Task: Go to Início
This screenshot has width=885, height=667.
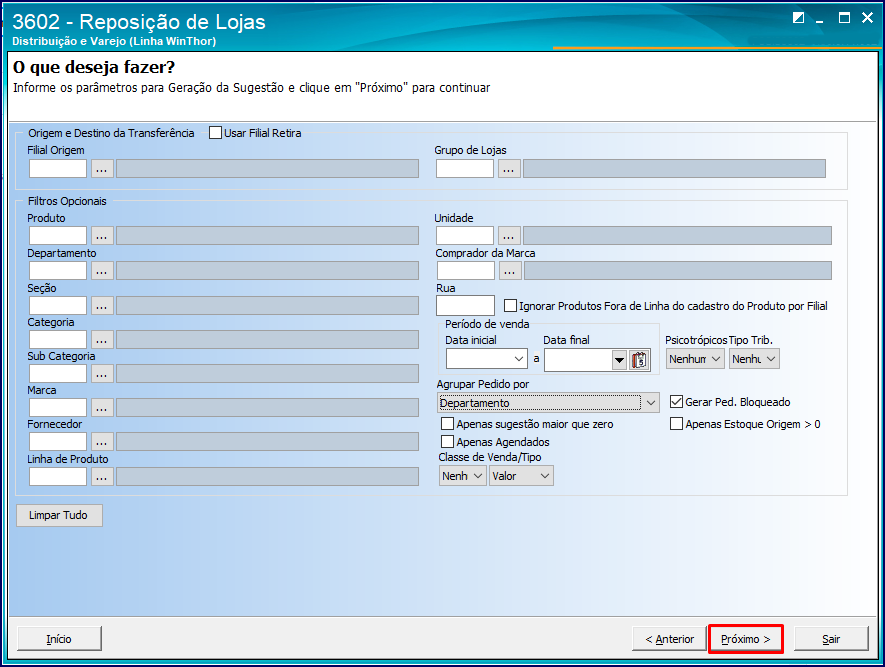Action: [x=59, y=639]
